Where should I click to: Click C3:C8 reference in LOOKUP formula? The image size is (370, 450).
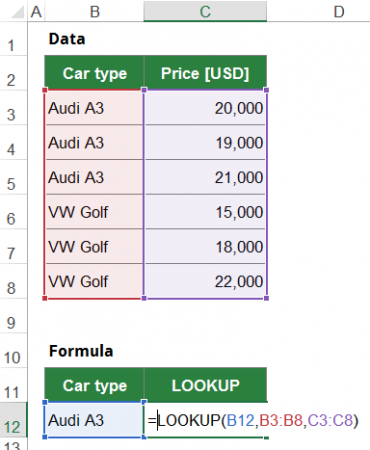[330, 420]
